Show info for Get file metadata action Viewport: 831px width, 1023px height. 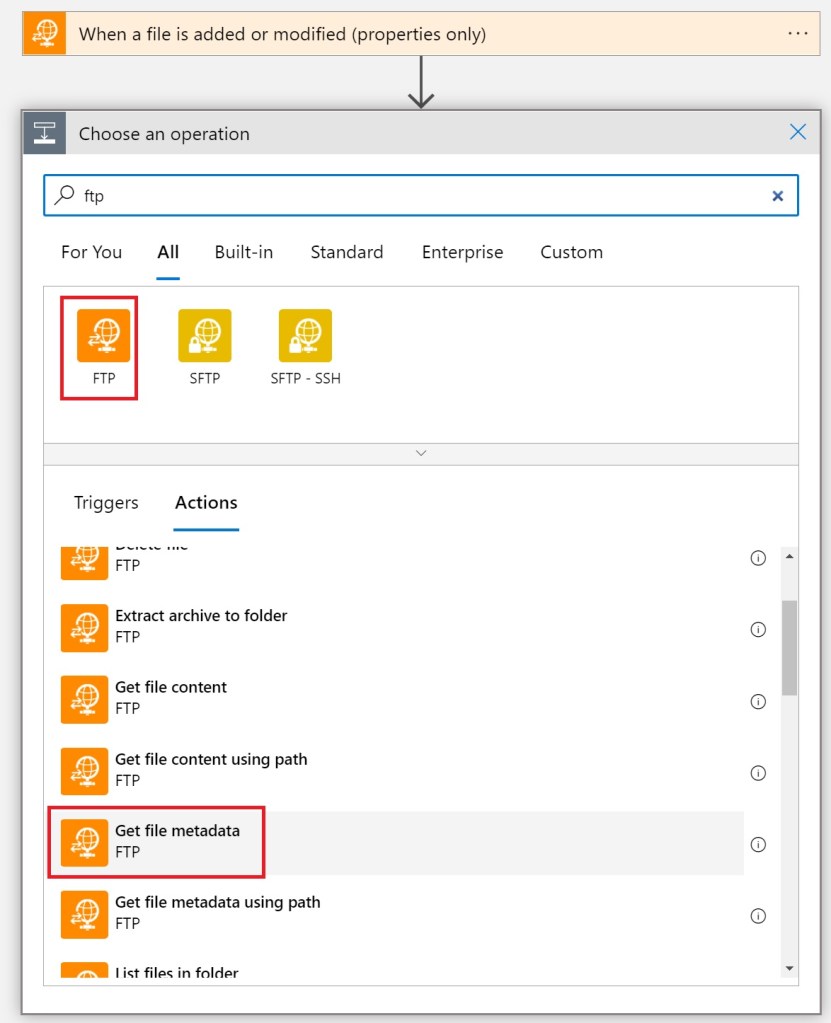coord(758,844)
